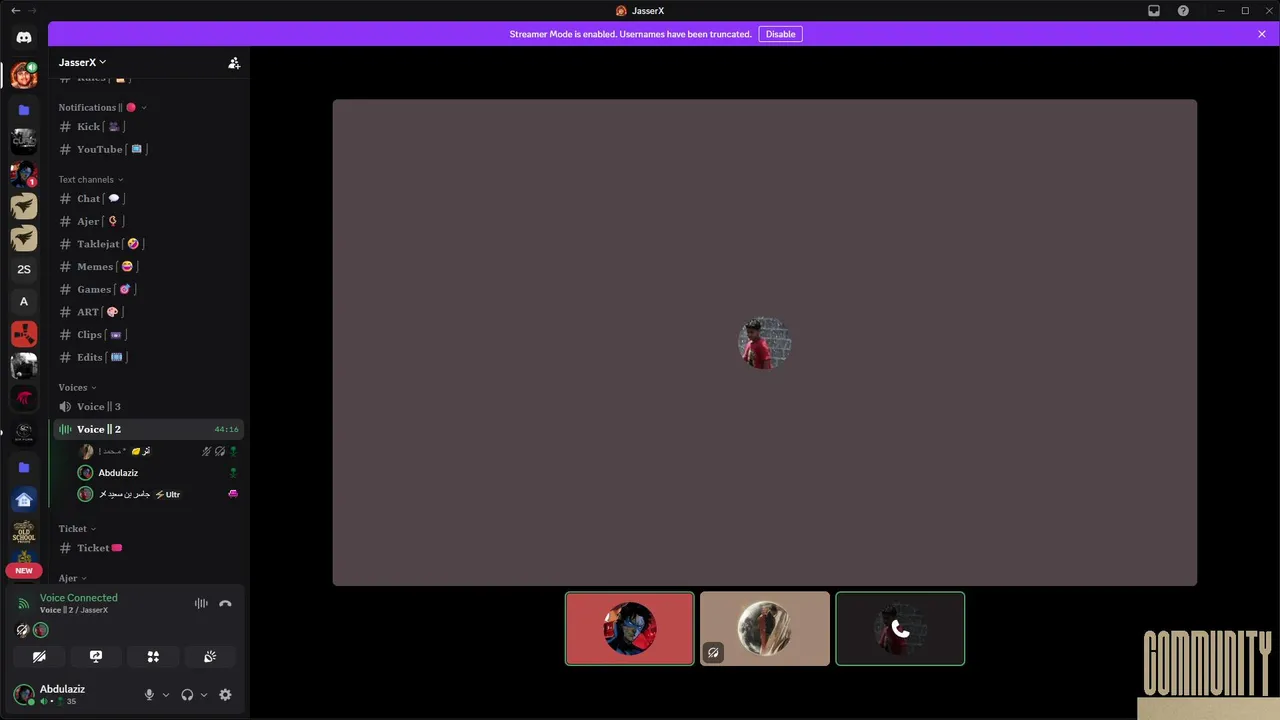
Task: Select the Ultr member in voice list
Action: [x=158, y=494]
